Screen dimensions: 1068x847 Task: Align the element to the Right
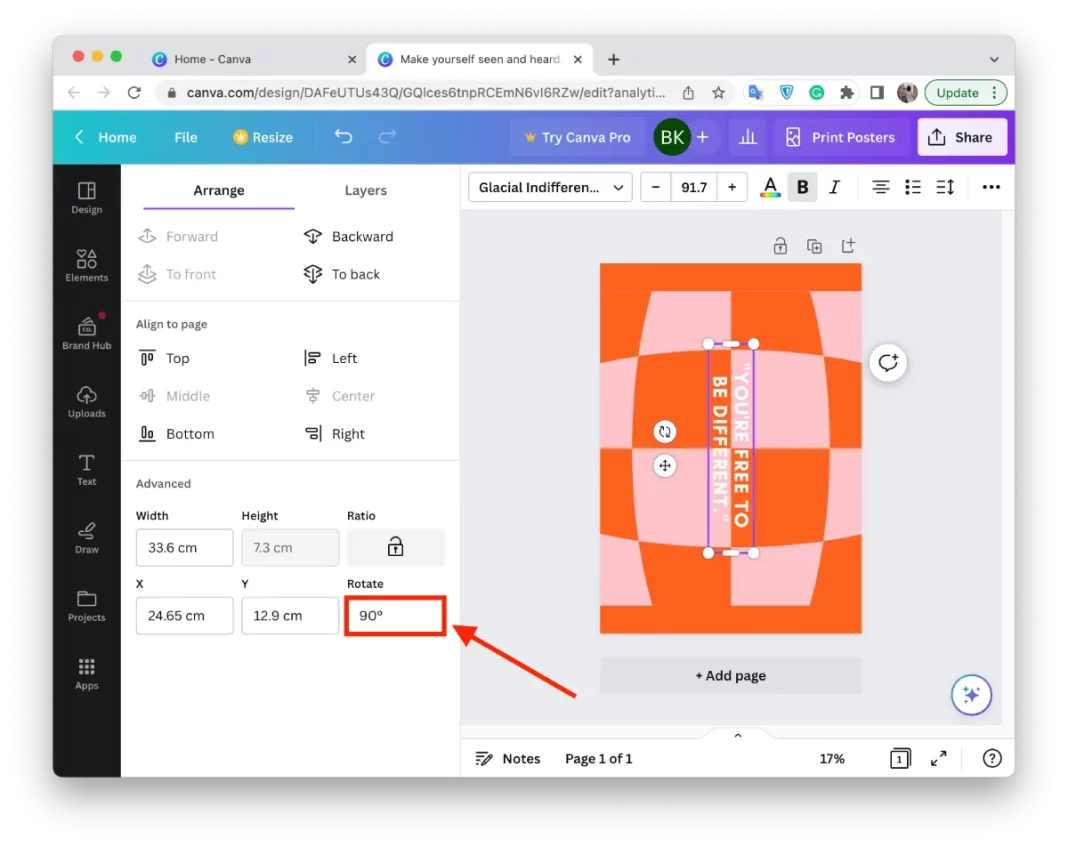click(x=334, y=434)
